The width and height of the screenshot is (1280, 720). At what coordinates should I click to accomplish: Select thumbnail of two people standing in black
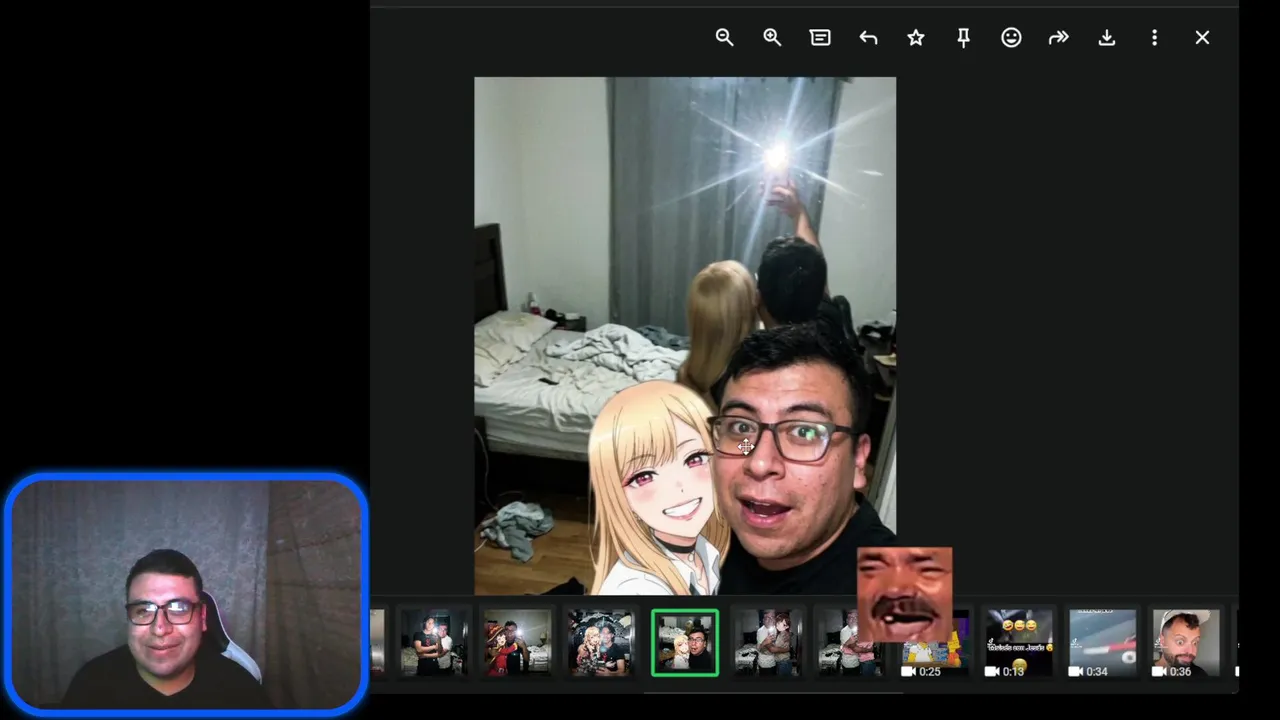pyautogui.click(x=434, y=643)
